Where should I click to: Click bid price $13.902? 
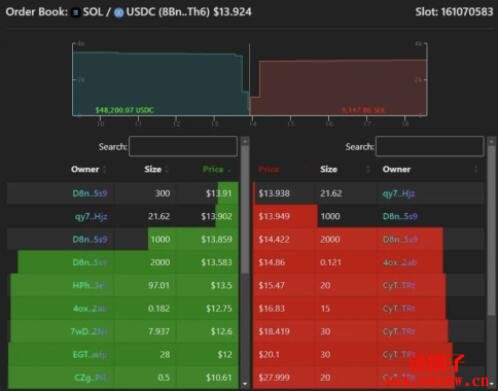coord(217,217)
